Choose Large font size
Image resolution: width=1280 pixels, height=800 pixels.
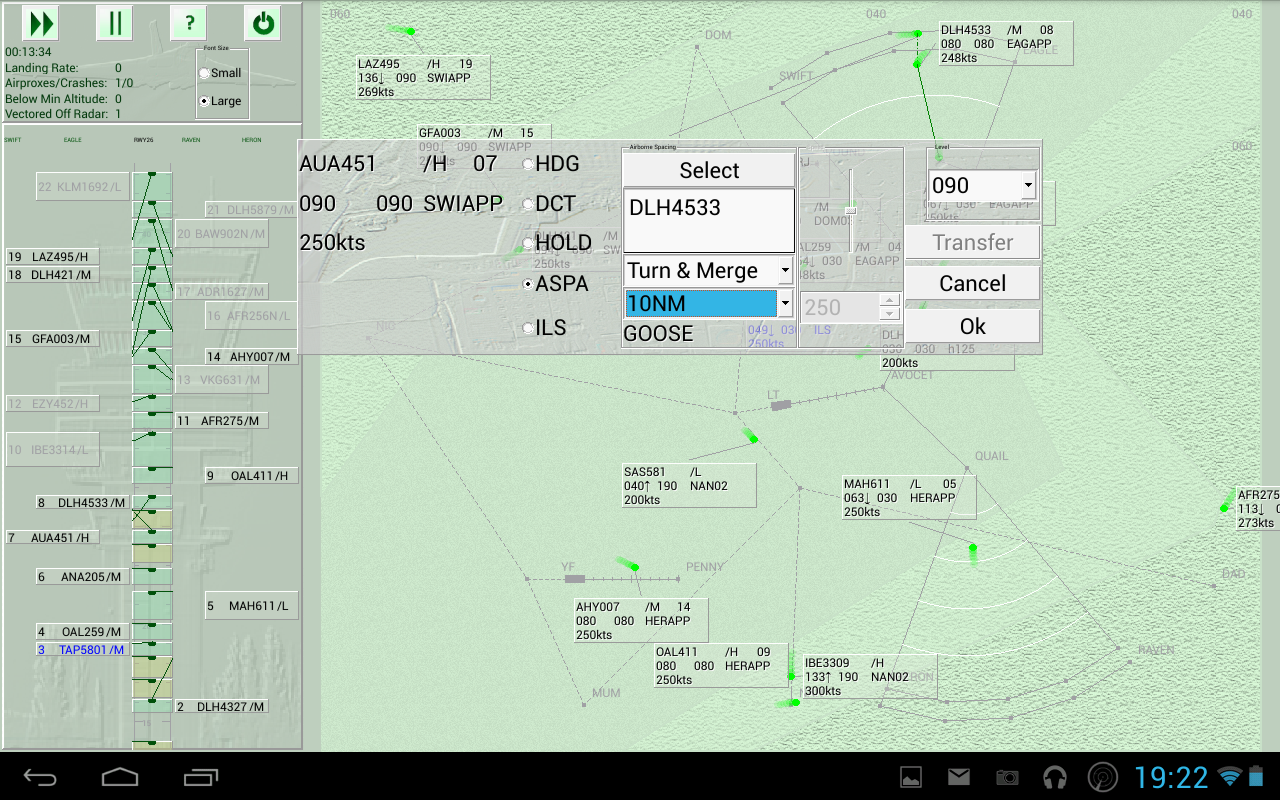click(x=220, y=101)
